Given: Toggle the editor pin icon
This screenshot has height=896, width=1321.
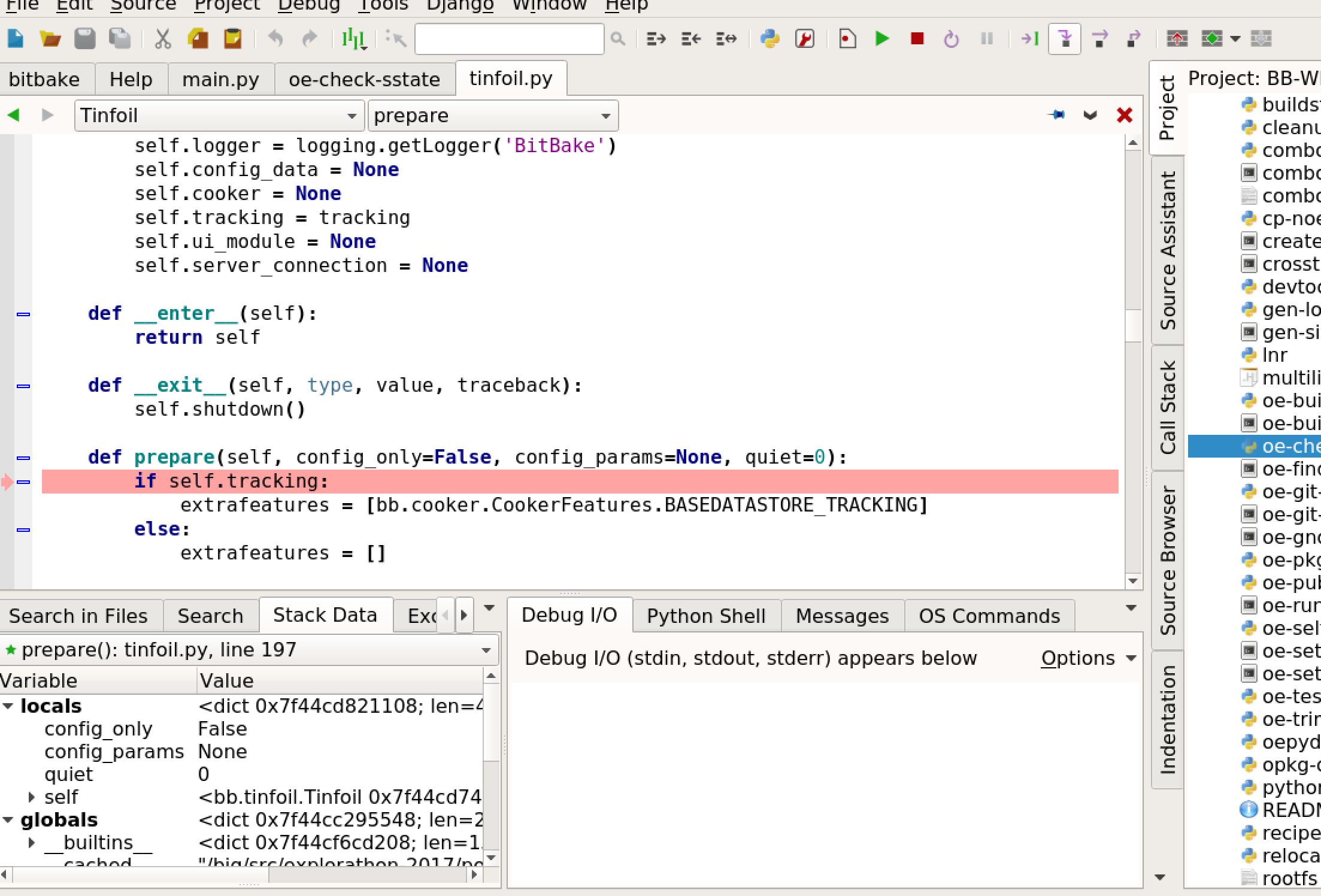Looking at the screenshot, I should tap(1057, 115).
